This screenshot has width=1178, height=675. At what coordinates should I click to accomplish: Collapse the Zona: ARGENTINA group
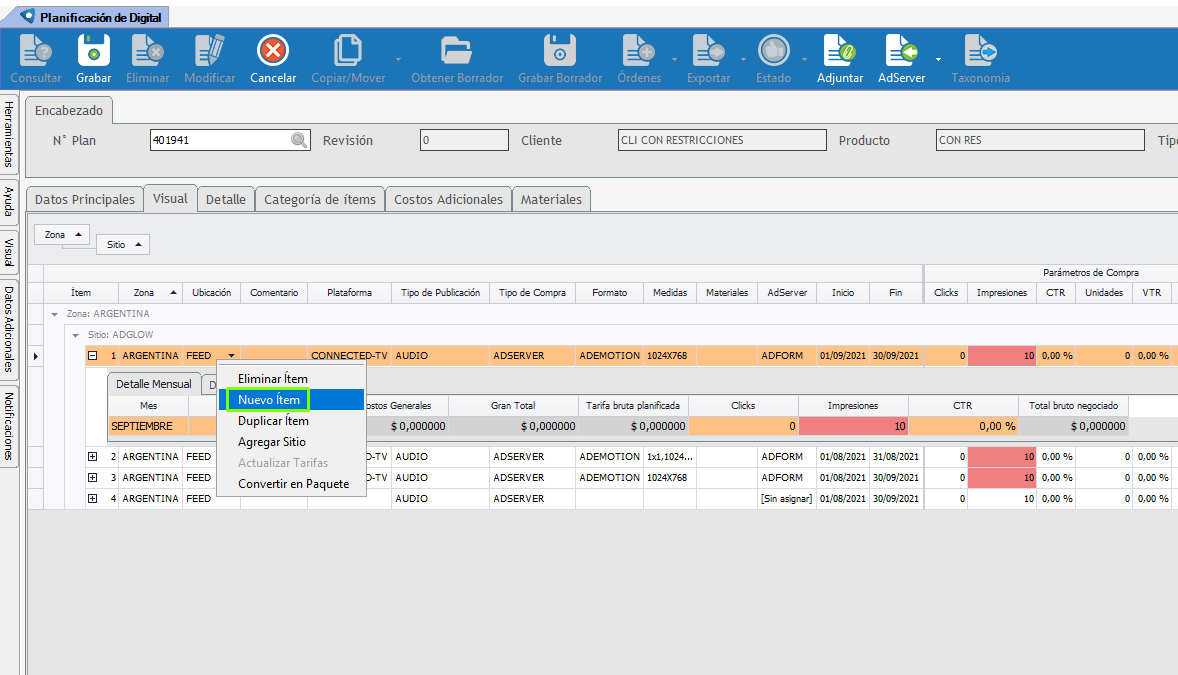point(55,314)
